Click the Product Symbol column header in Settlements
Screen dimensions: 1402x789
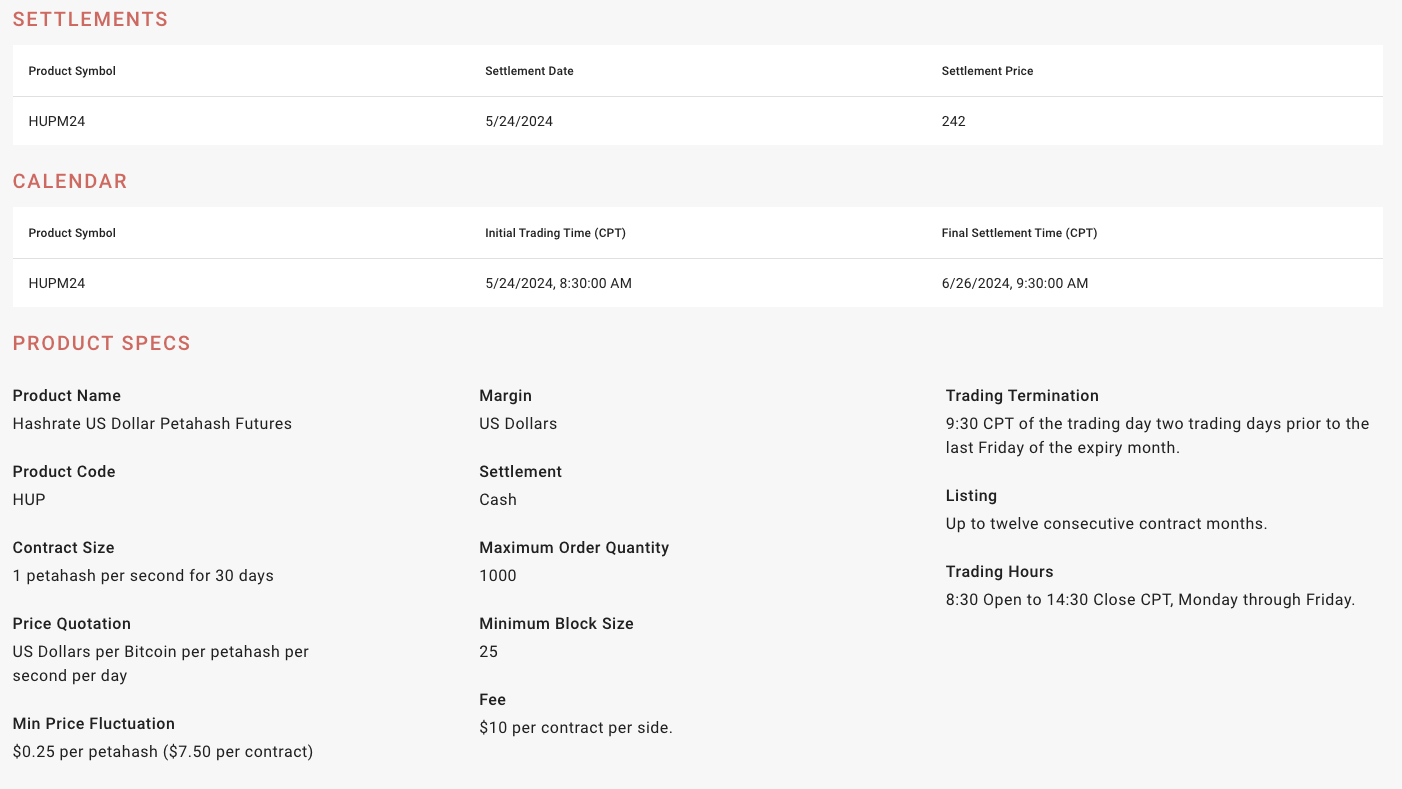pyautogui.click(x=72, y=71)
